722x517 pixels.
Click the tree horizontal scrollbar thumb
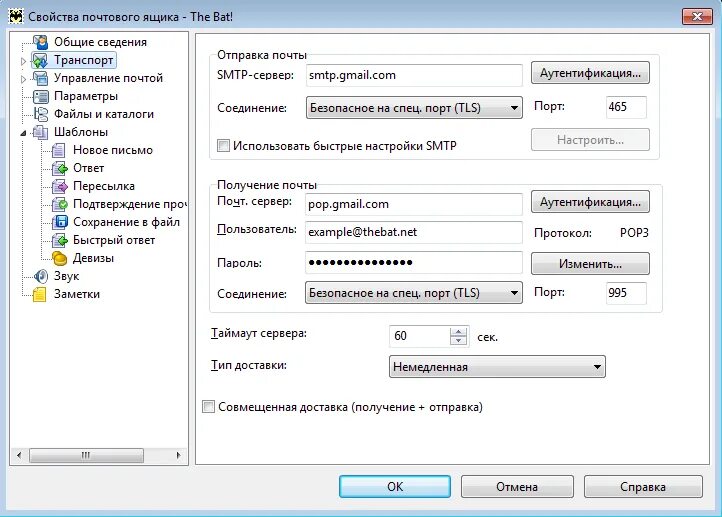[x=86, y=455]
